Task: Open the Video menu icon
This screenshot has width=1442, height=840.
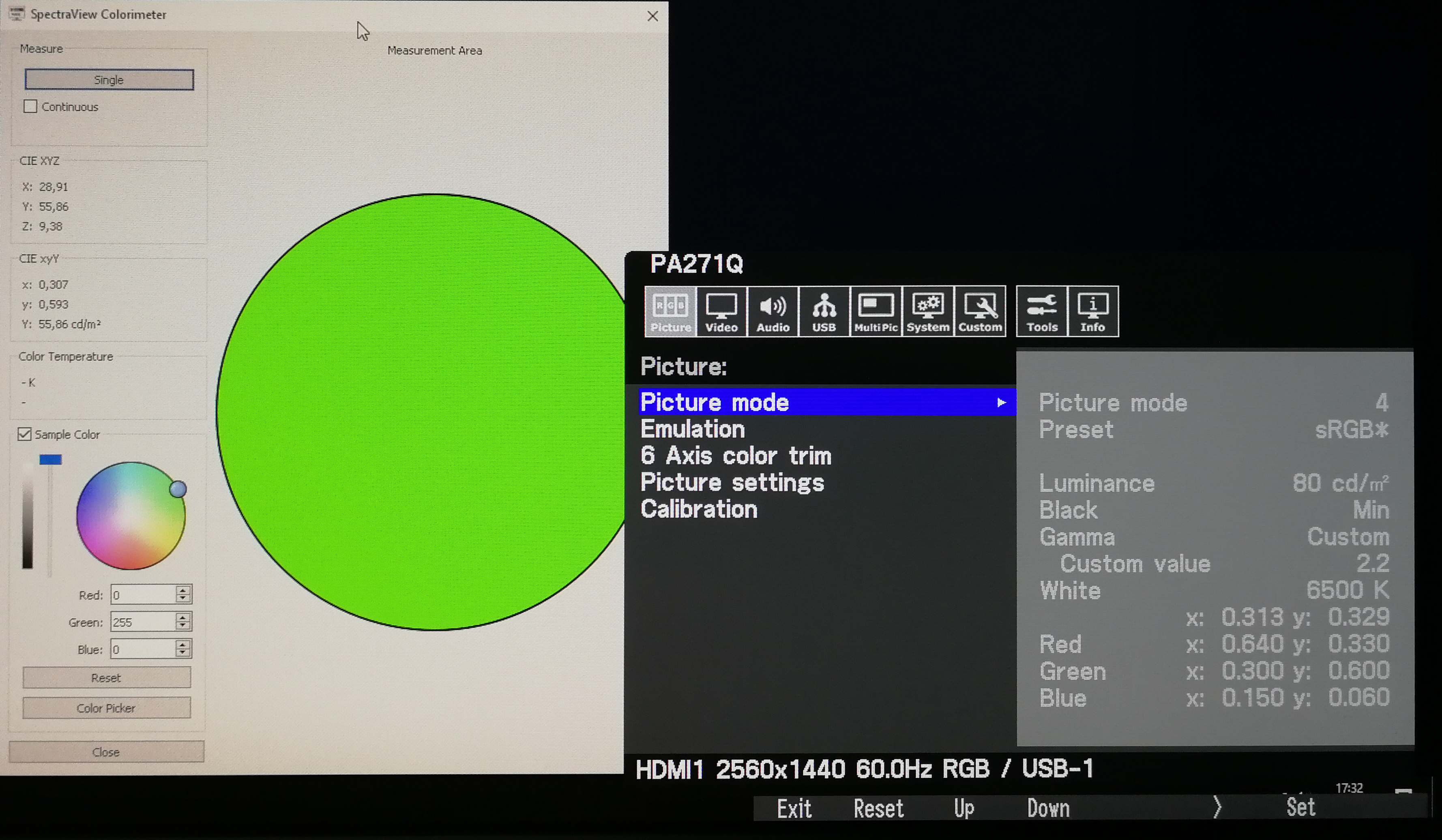Action: coord(721,311)
